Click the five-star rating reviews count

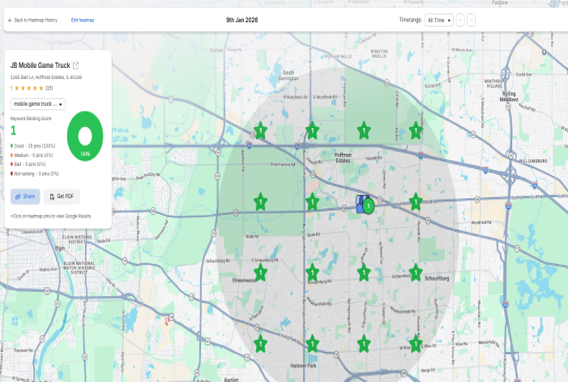(49, 88)
